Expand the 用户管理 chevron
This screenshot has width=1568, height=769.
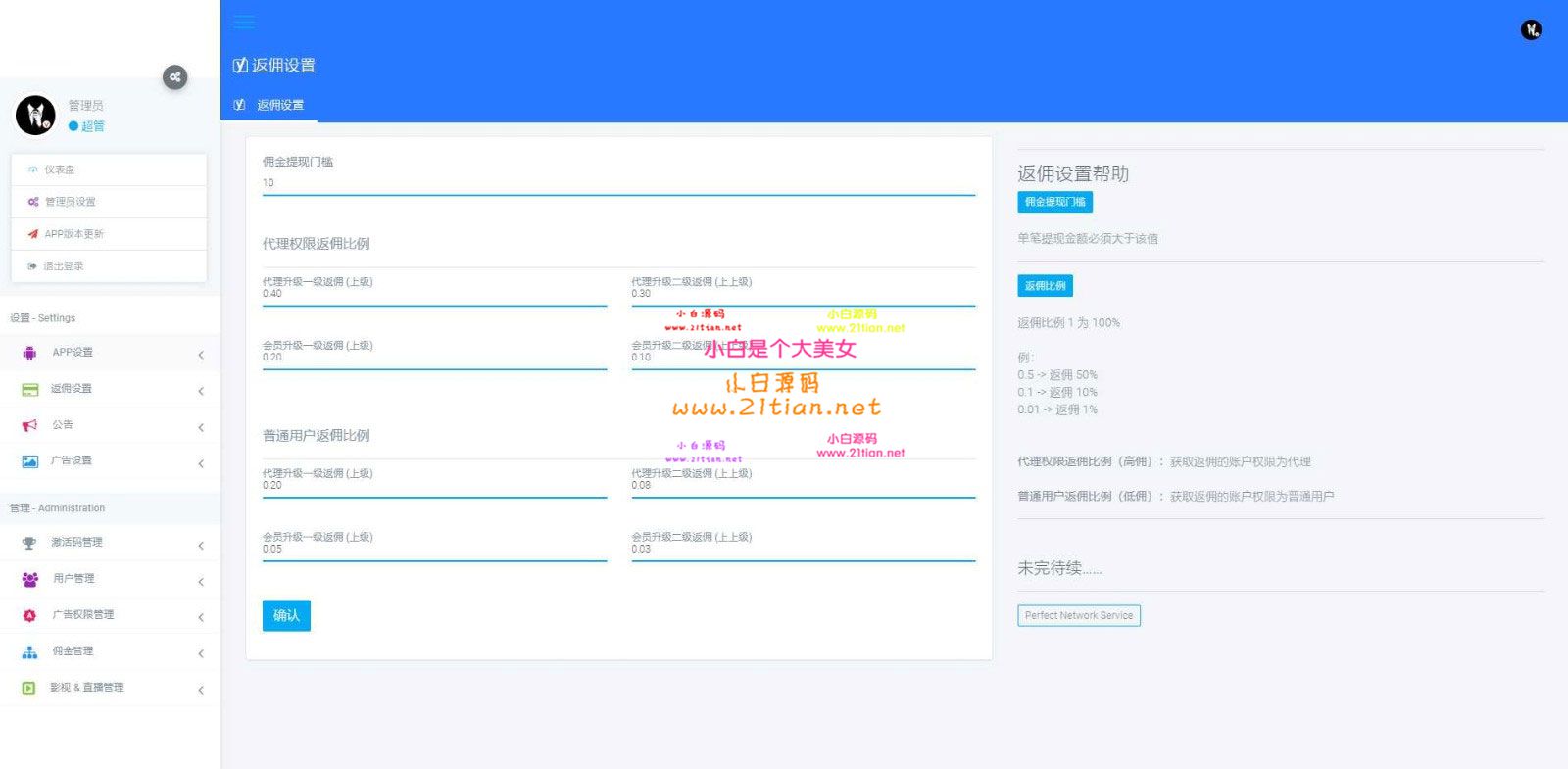pos(200,582)
